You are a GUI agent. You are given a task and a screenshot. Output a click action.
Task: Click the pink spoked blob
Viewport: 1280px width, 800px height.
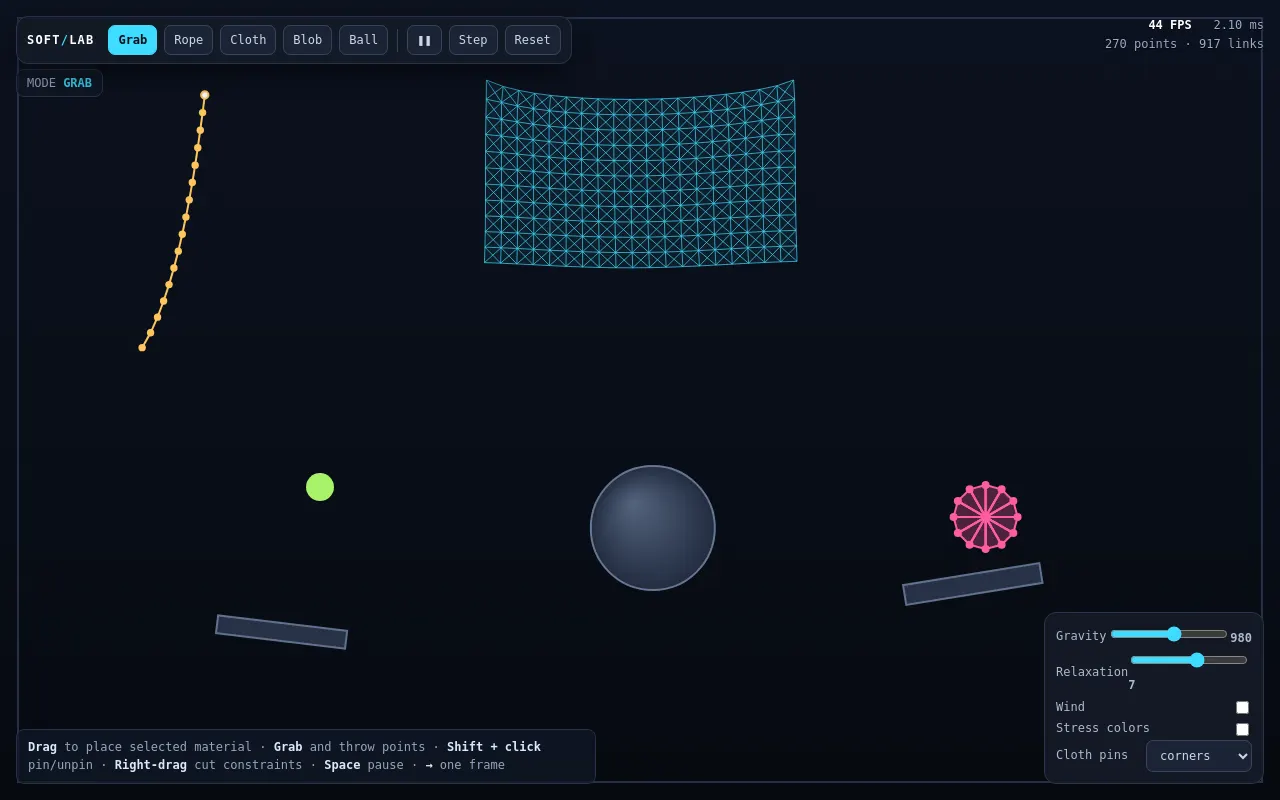(x=985, y=517)
